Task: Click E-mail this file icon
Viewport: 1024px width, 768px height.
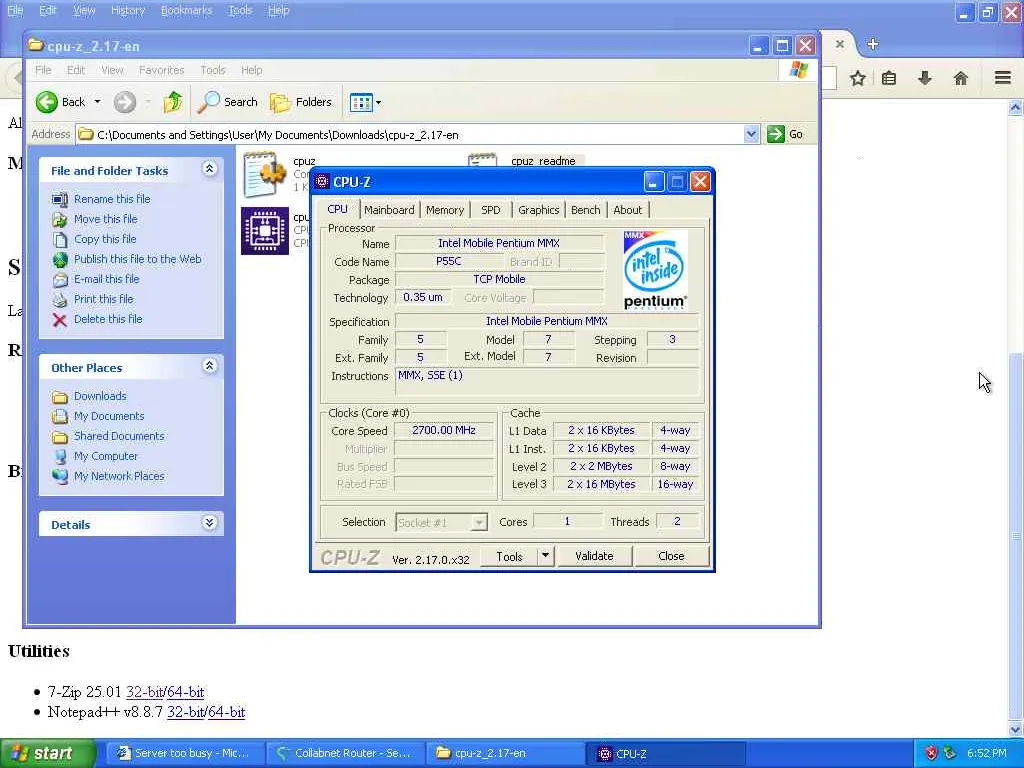Action: coord(60,280)
